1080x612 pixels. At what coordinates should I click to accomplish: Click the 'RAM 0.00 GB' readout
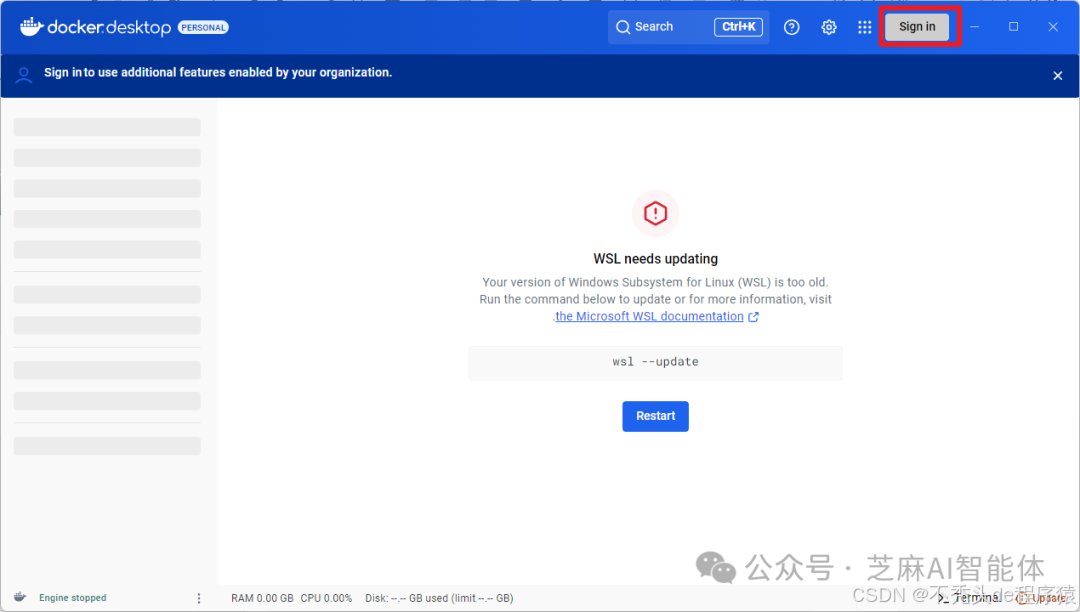262,598
